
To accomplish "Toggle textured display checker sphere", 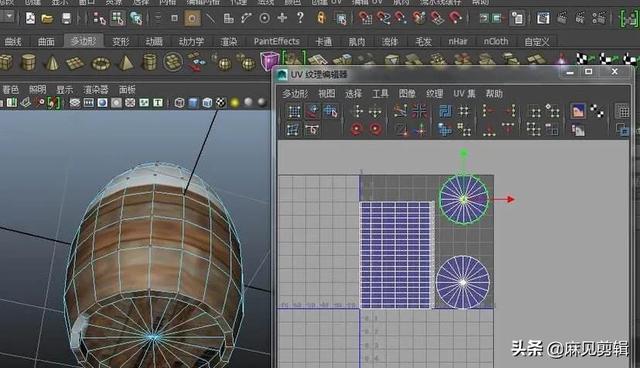I will (x=221, y=102).
